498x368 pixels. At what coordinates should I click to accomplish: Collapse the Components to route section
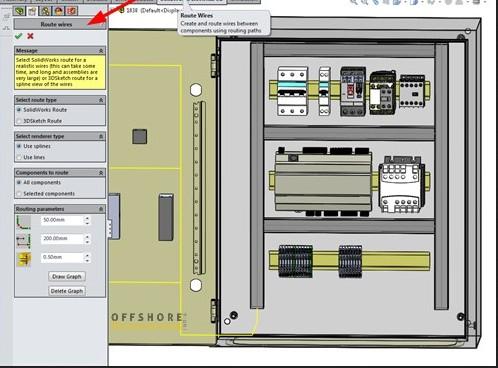pyautogui.click(x=101, y=173)
